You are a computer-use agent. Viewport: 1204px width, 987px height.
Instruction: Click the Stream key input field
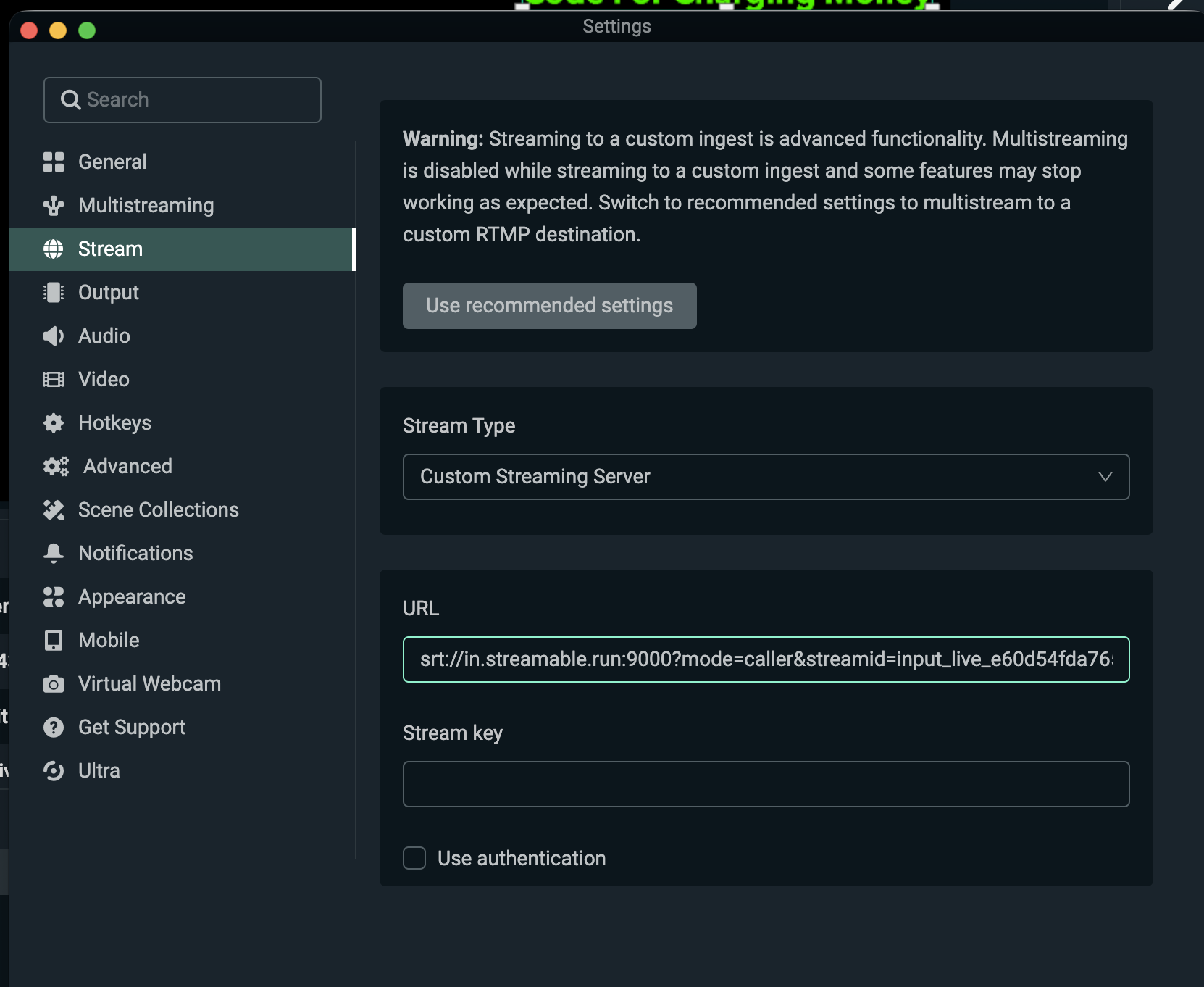pyautogui.click(x=766, y=784)
